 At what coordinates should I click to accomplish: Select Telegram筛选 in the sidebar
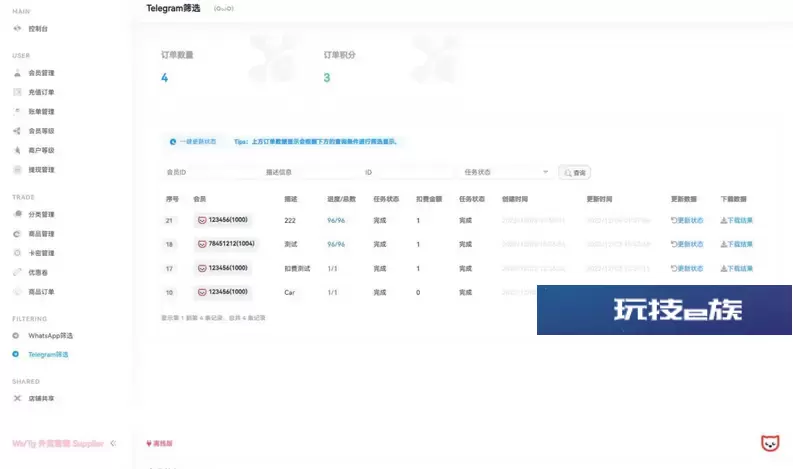coord(48,354)
